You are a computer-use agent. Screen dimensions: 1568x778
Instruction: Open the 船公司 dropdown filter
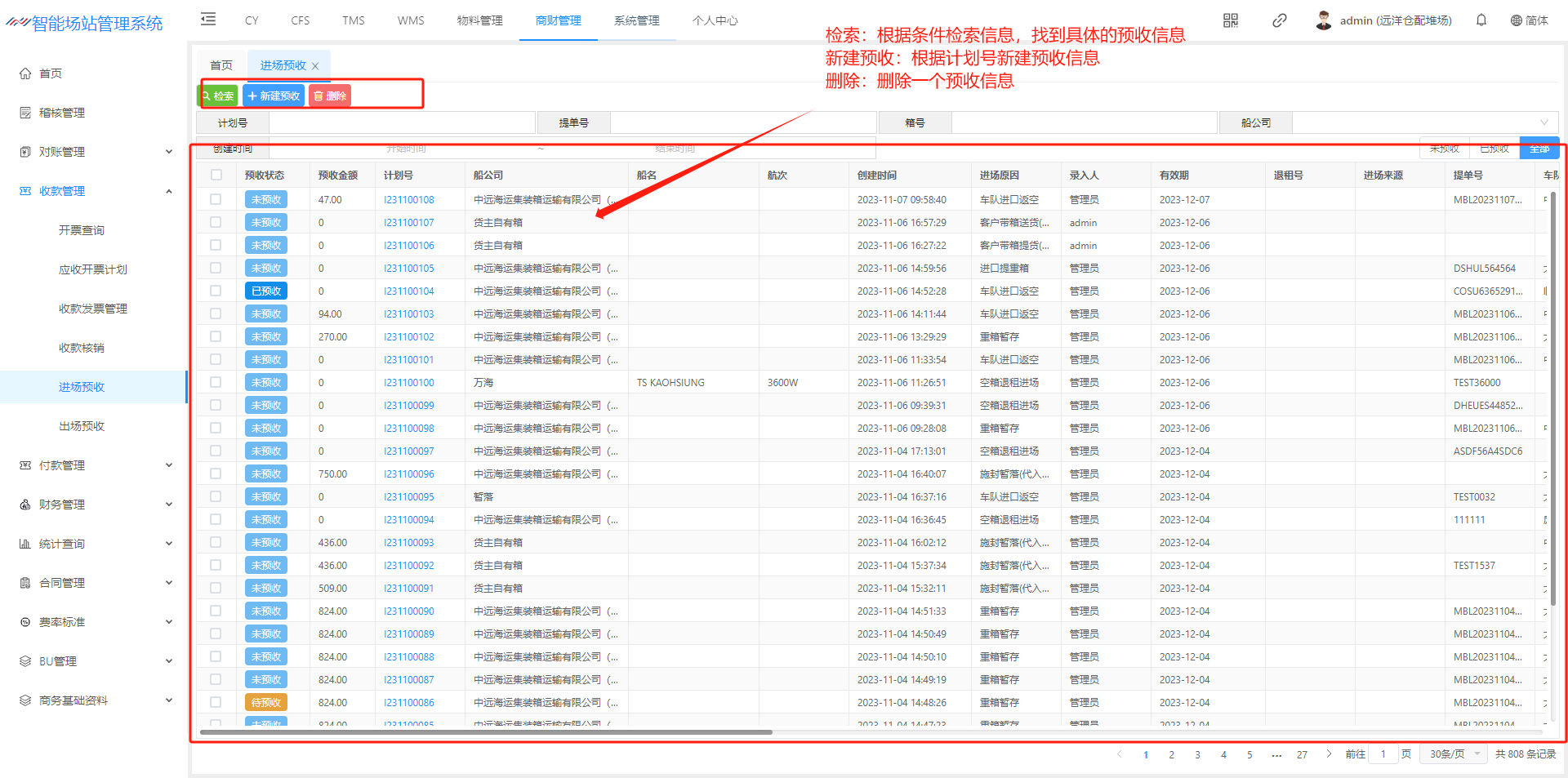1424,122
